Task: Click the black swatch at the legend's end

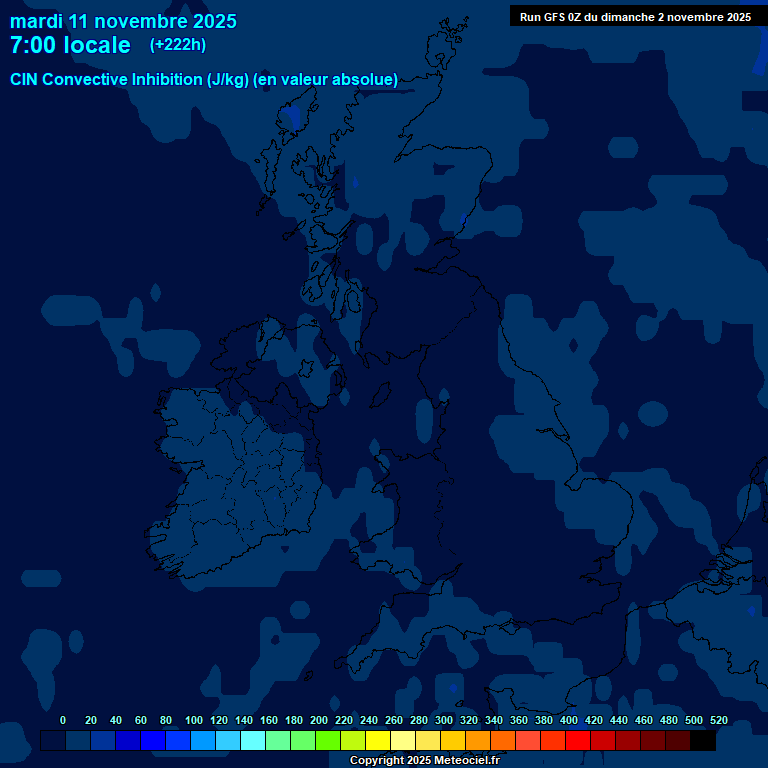Action: 703,741
